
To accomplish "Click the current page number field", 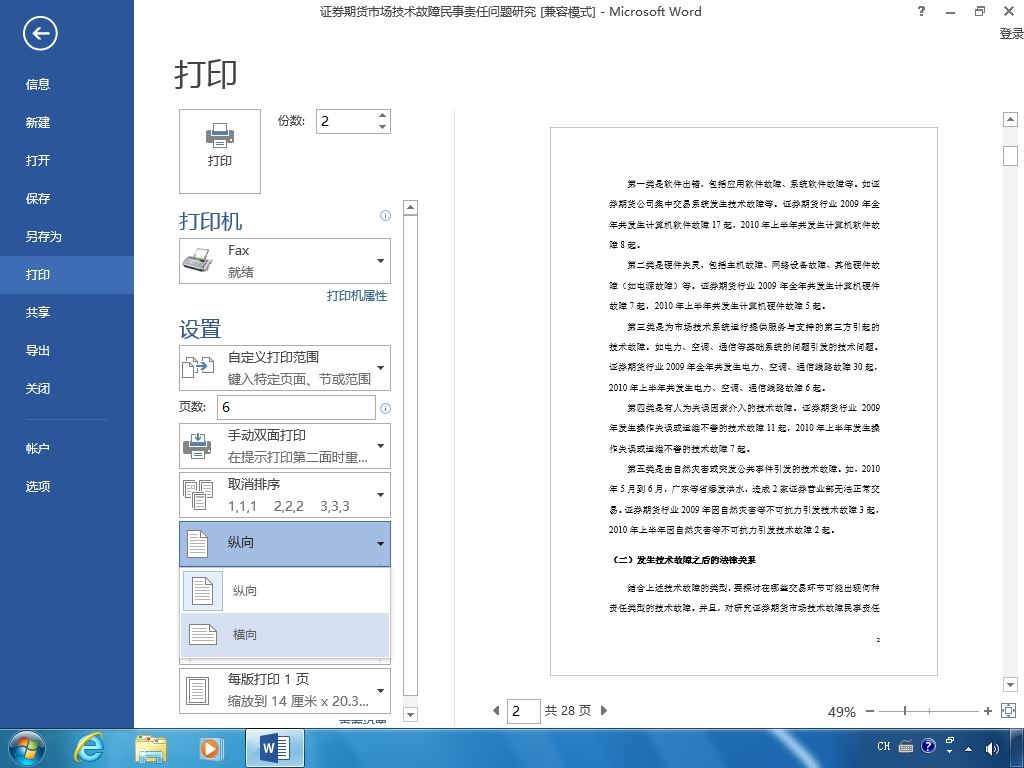I will (x=523, y=711).
